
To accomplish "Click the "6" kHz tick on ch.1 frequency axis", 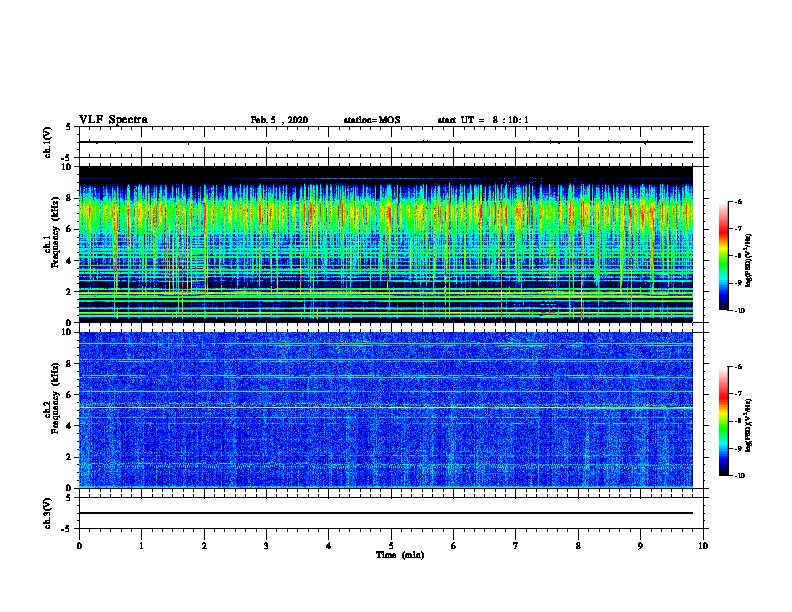I will click(69, 229).
